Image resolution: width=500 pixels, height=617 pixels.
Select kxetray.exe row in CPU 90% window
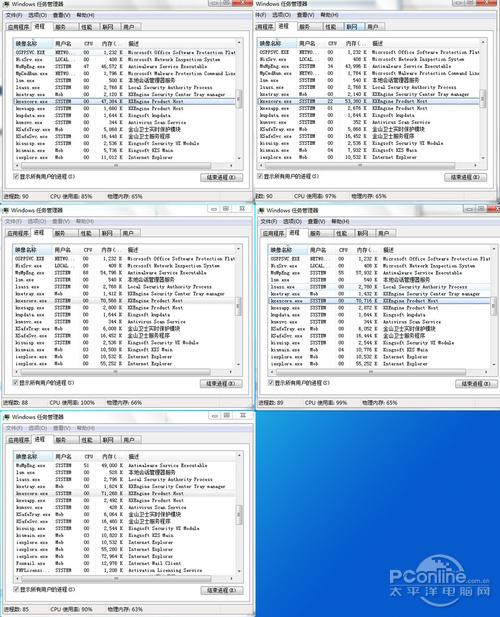[x=125, y=486]
